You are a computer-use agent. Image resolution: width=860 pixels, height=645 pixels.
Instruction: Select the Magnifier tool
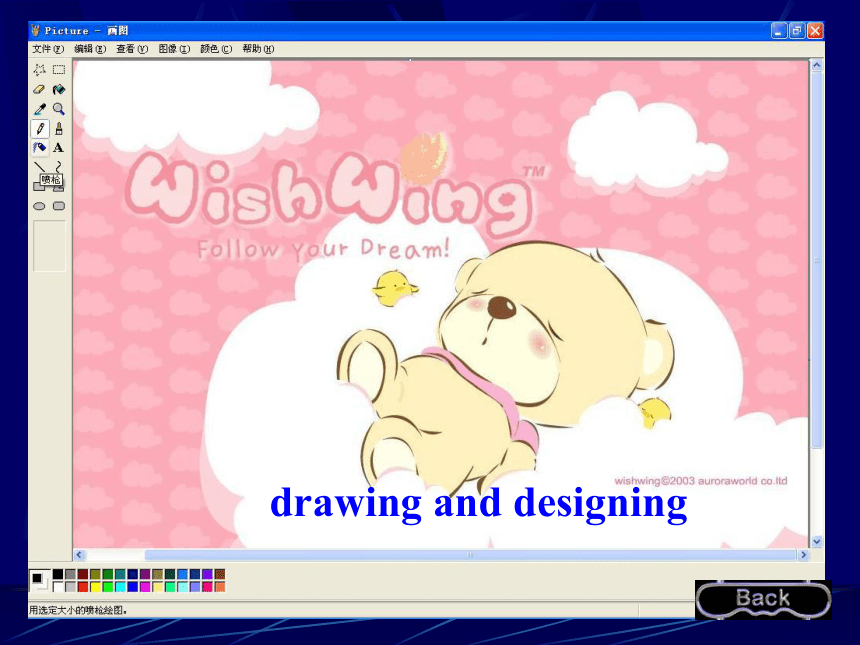pyautogui.click(x=59, y=109)
